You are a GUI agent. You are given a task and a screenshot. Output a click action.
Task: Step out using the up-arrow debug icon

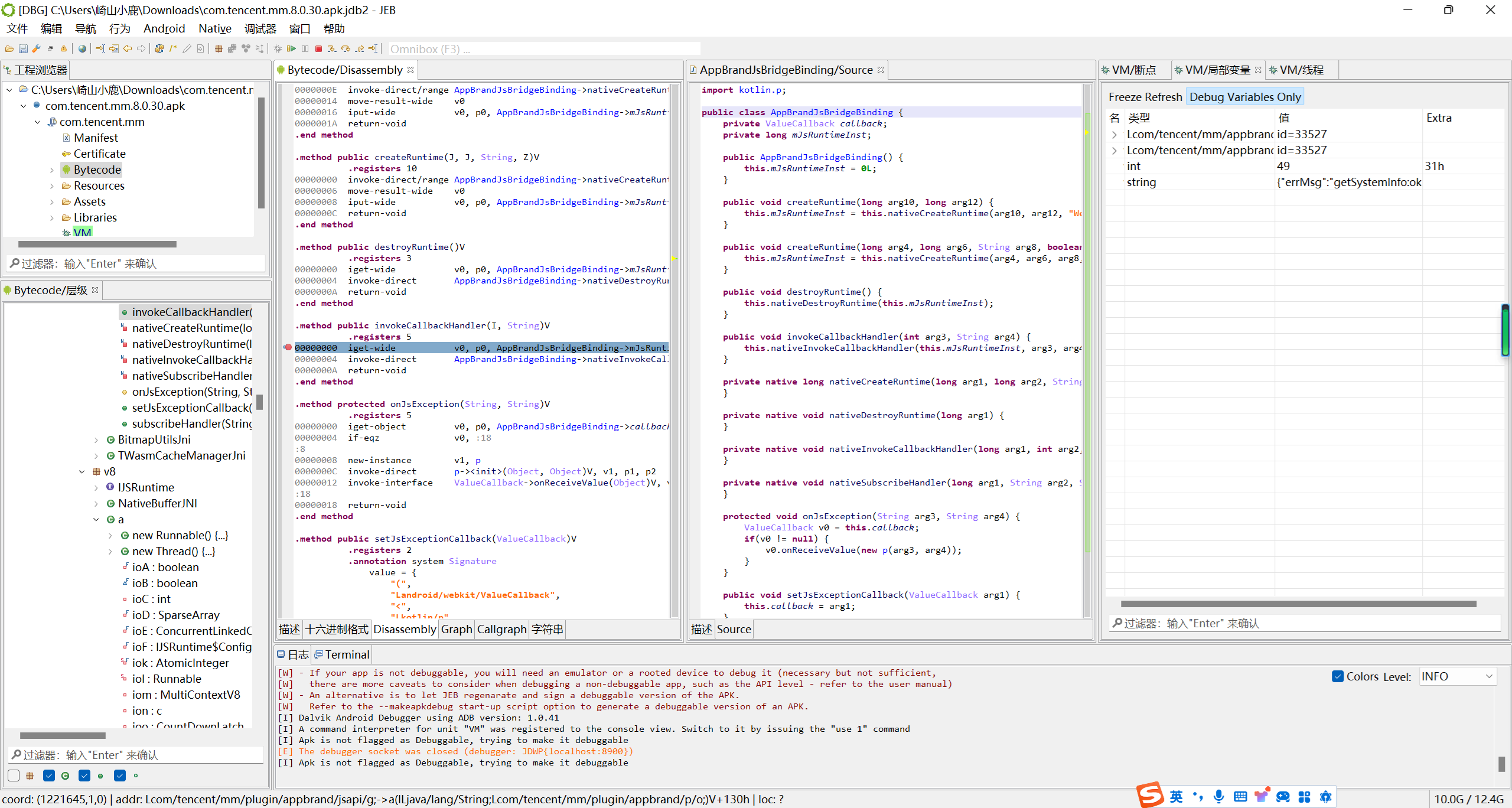(359, 48)
